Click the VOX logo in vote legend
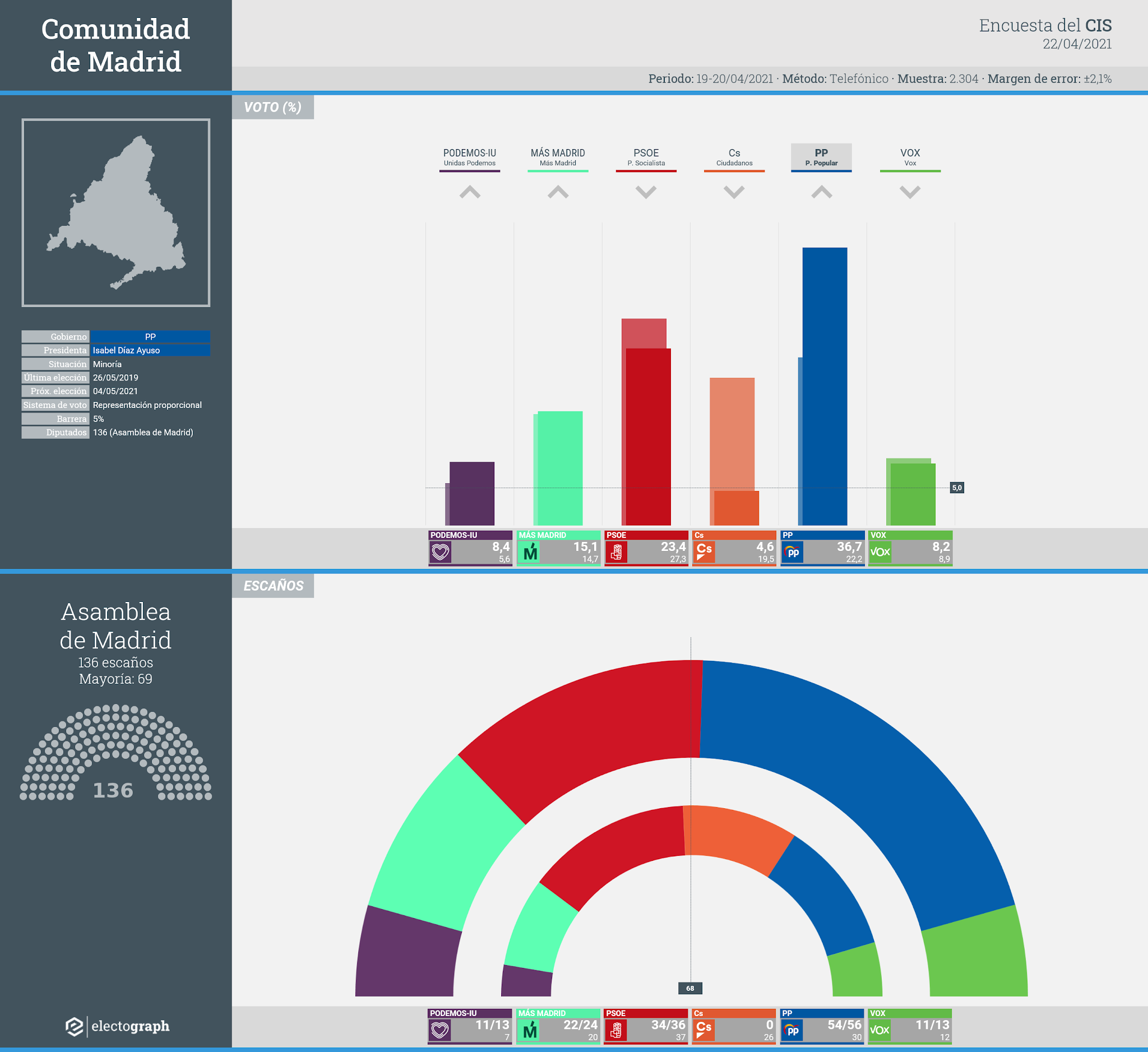Viewport: 1148px width, 1052px height. (x=881, y=552)
